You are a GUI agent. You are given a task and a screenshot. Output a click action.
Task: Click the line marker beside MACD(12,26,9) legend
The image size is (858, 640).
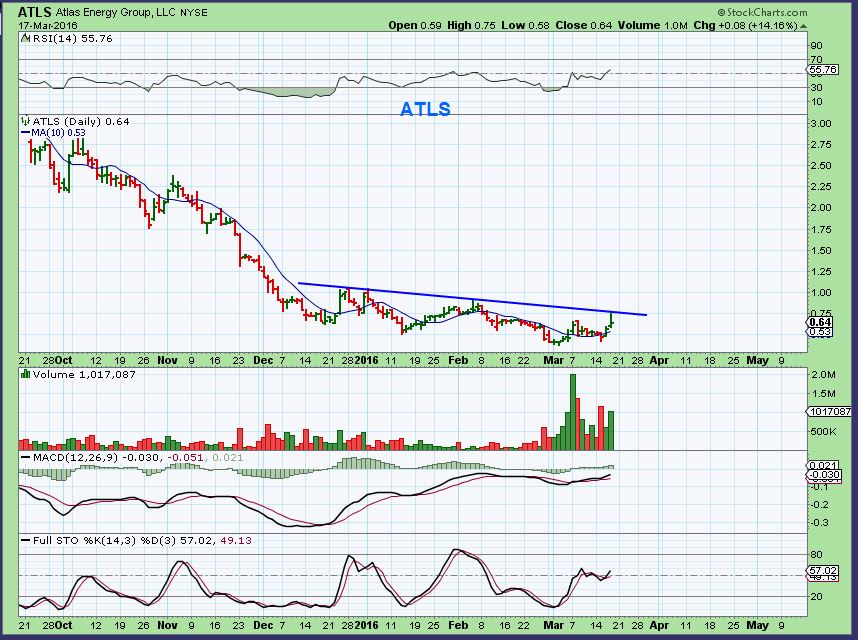point(26,457)
